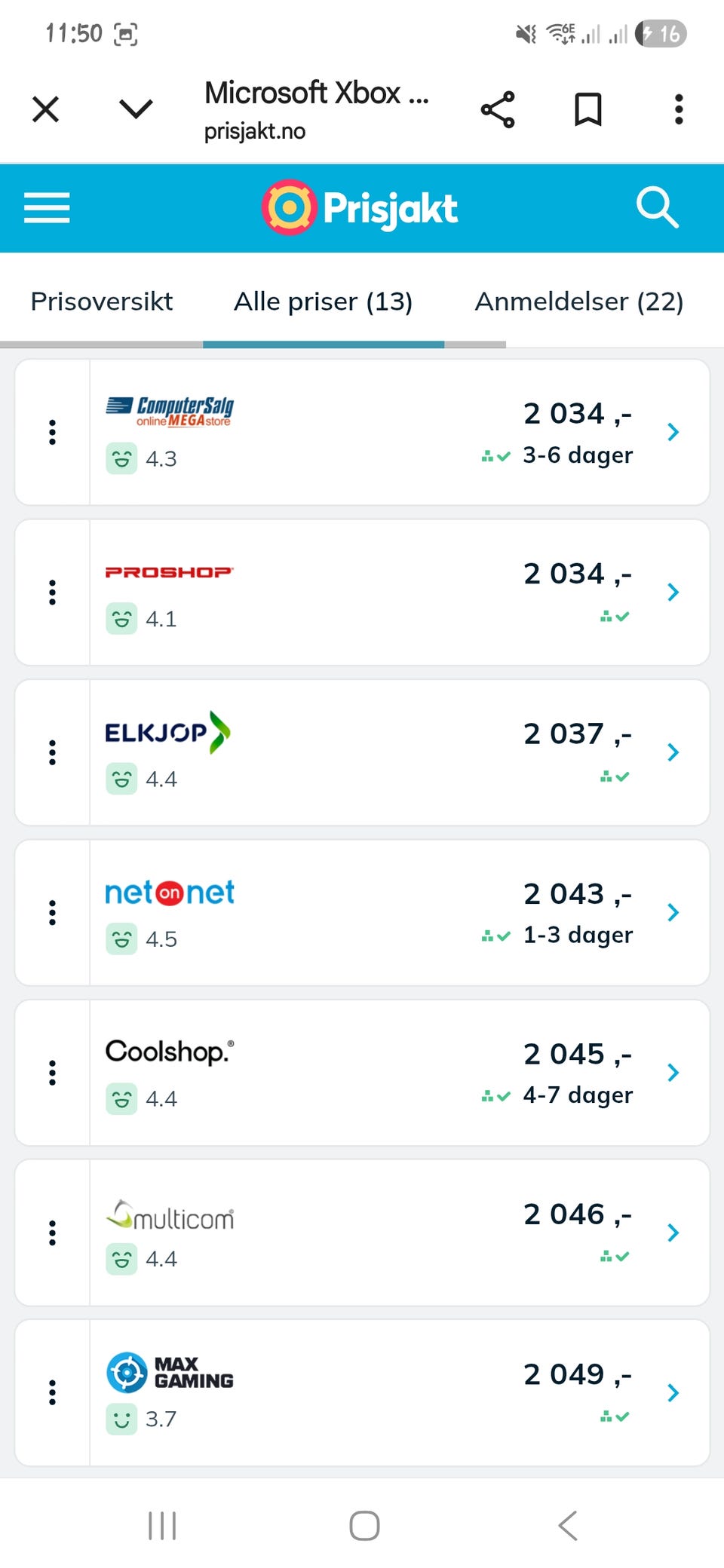
Task: Tap the Prisjakt logo
Action: [360, 207]
